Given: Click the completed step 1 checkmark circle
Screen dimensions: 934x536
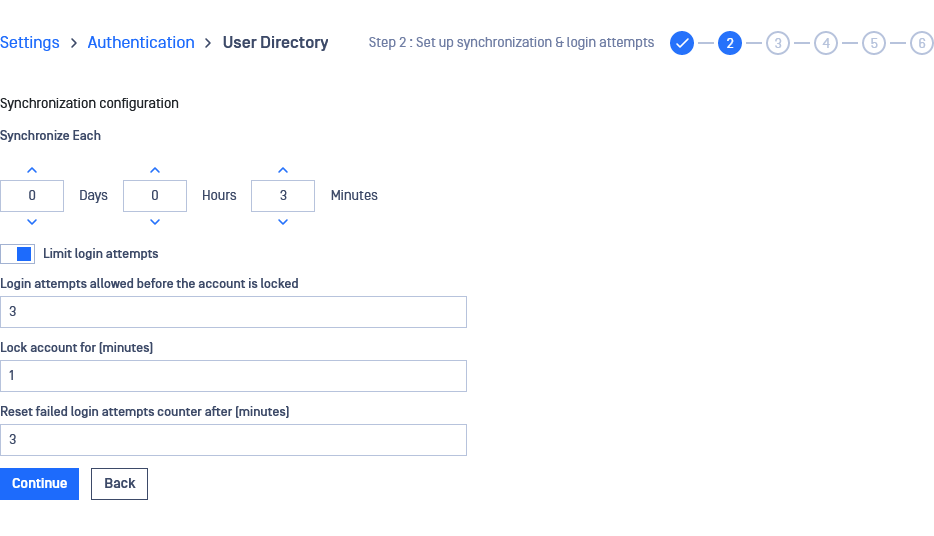Looking at the screenshot, I should [681, 43].
